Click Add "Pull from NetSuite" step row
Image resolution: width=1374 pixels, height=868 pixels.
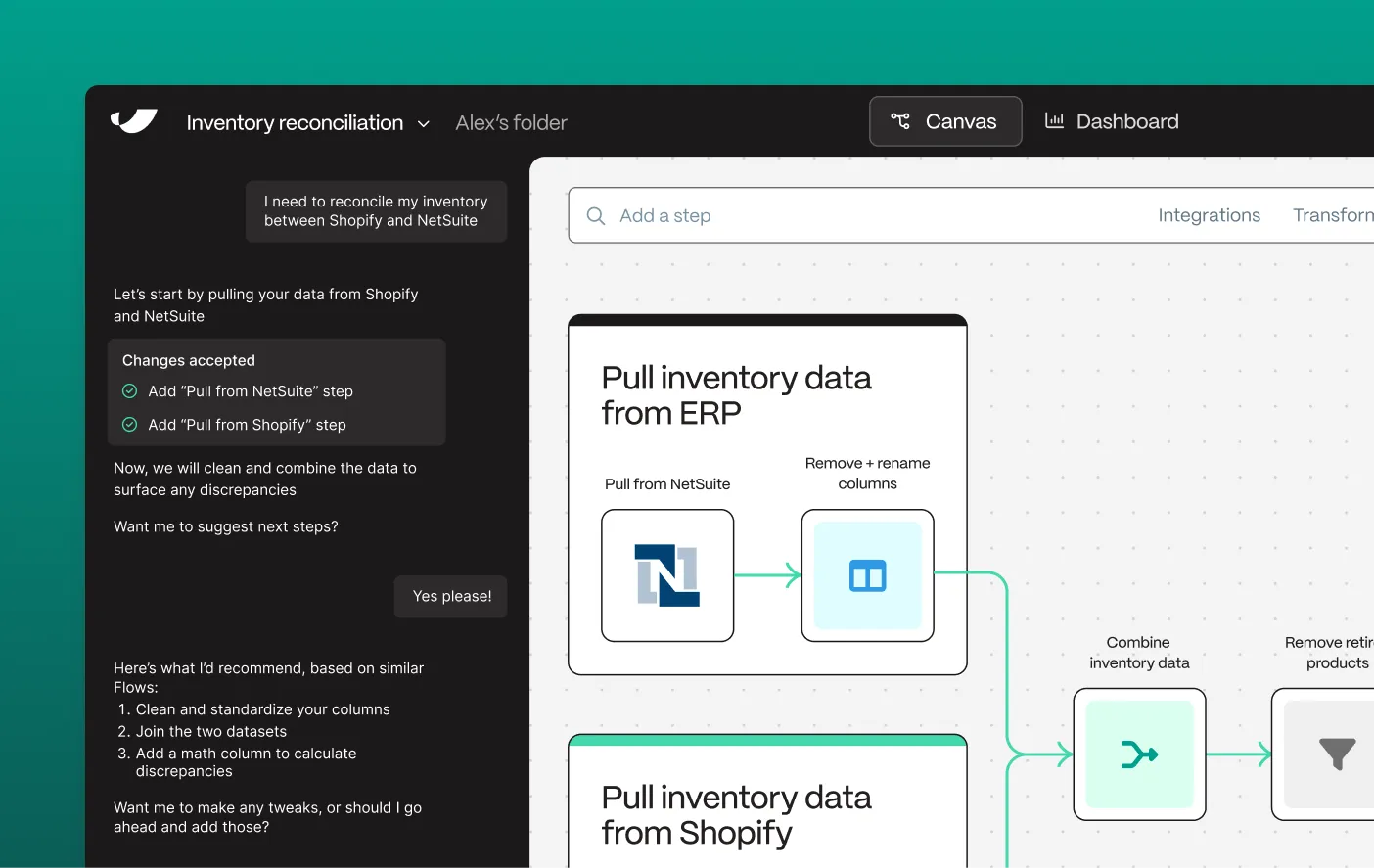238,391
